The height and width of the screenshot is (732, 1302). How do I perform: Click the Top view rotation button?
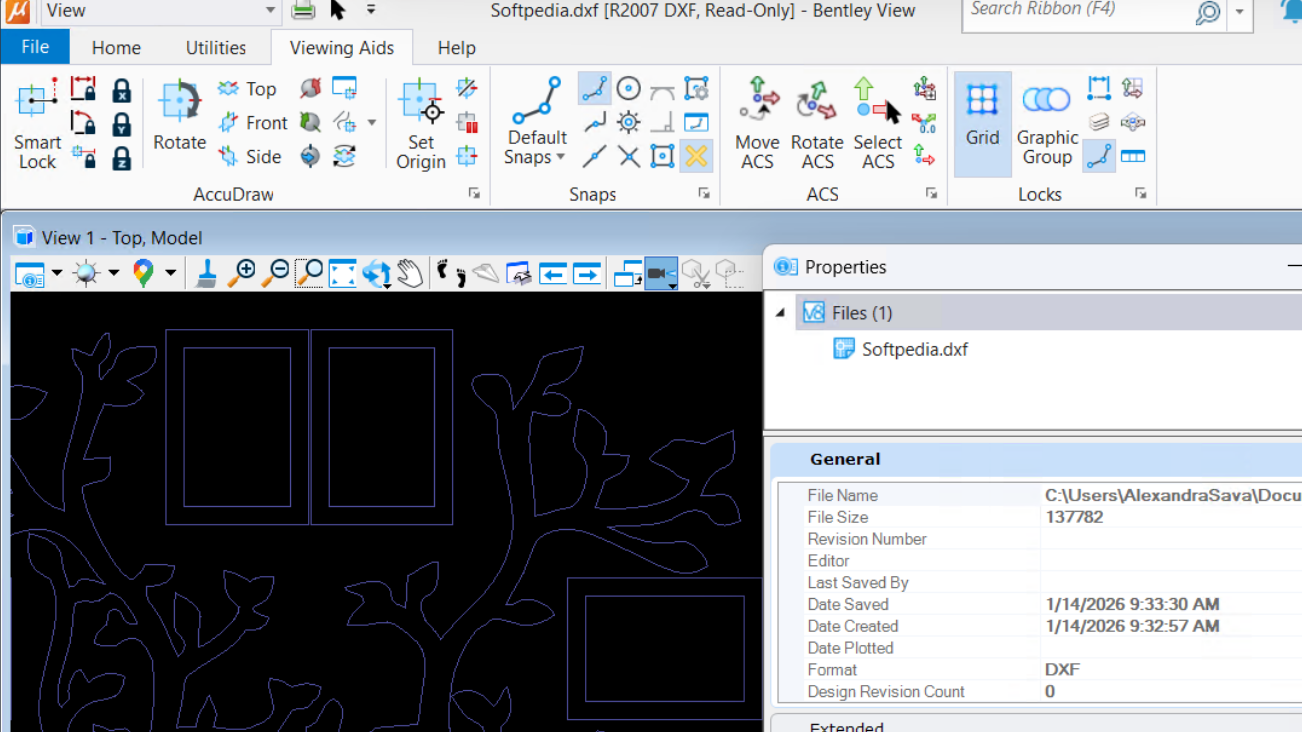click(247, 89)
